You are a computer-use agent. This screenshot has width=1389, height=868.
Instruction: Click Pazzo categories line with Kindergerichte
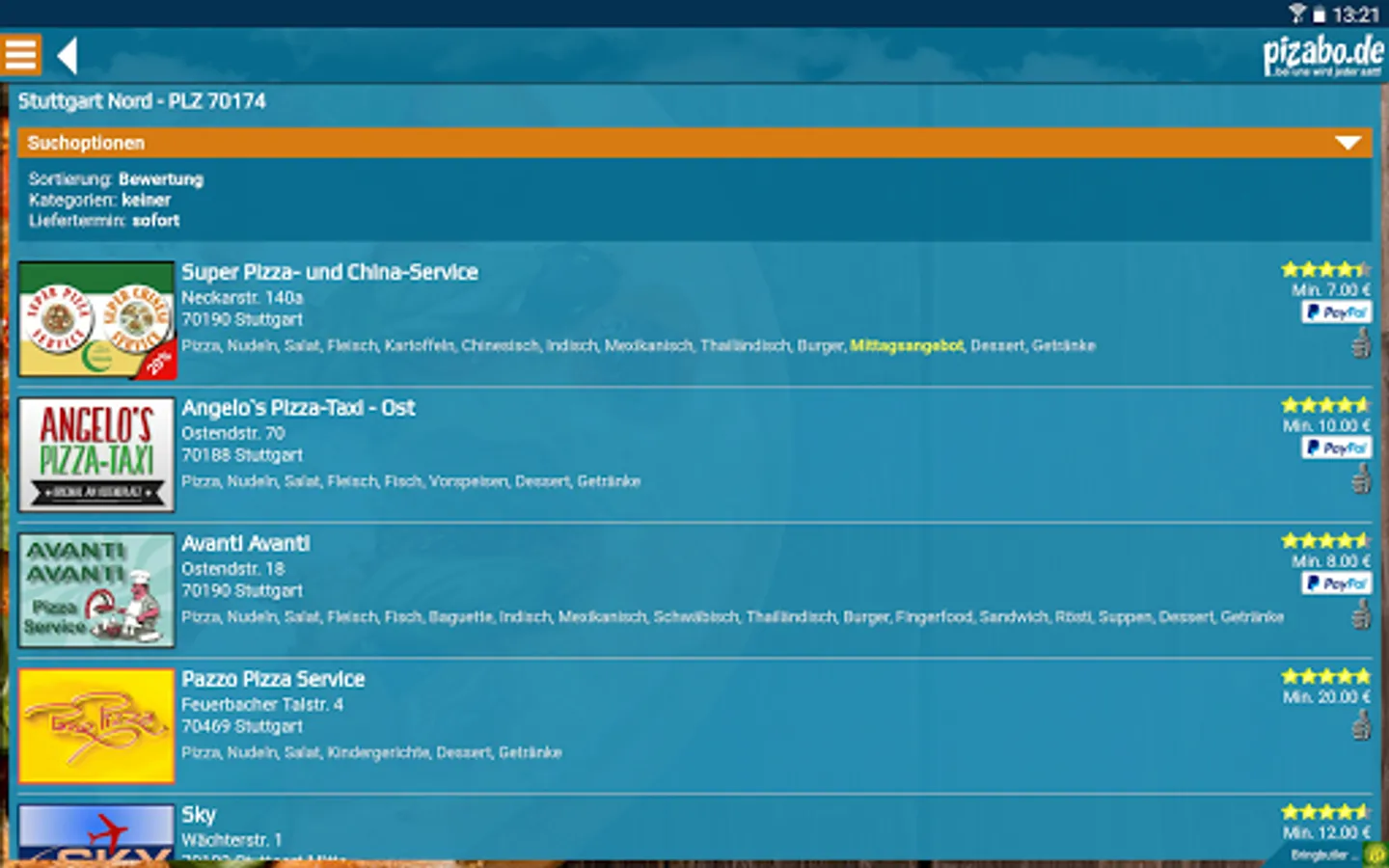pyautogui.click(x=371, y=752)
